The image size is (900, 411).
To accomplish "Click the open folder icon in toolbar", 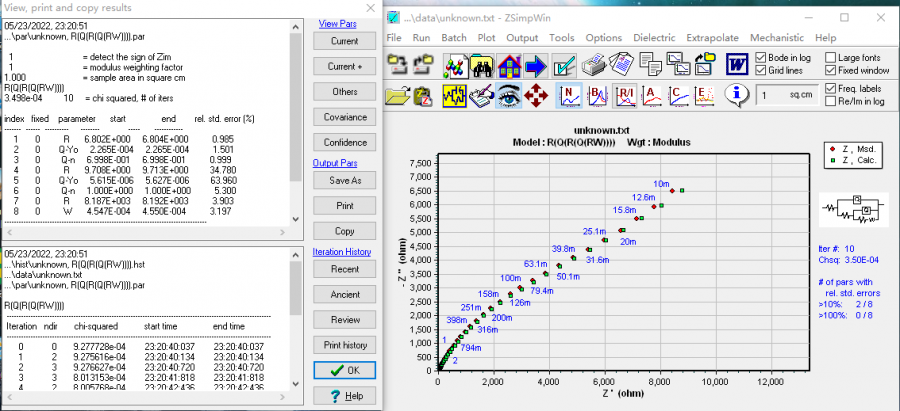I will (x=398, y=95).
